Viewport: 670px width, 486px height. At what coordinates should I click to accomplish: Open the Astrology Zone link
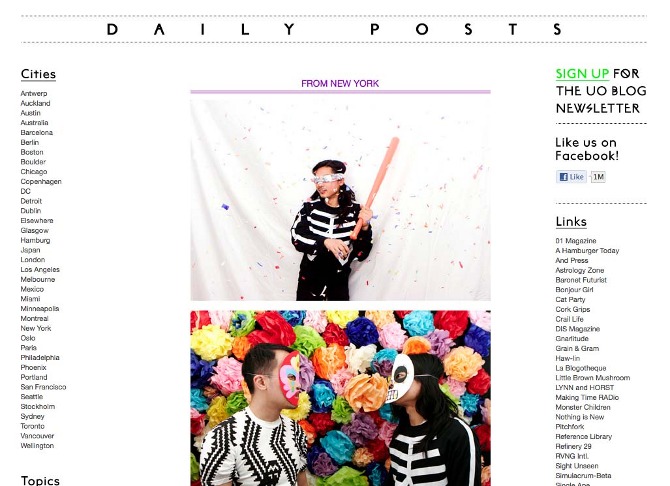coord(579,270)
